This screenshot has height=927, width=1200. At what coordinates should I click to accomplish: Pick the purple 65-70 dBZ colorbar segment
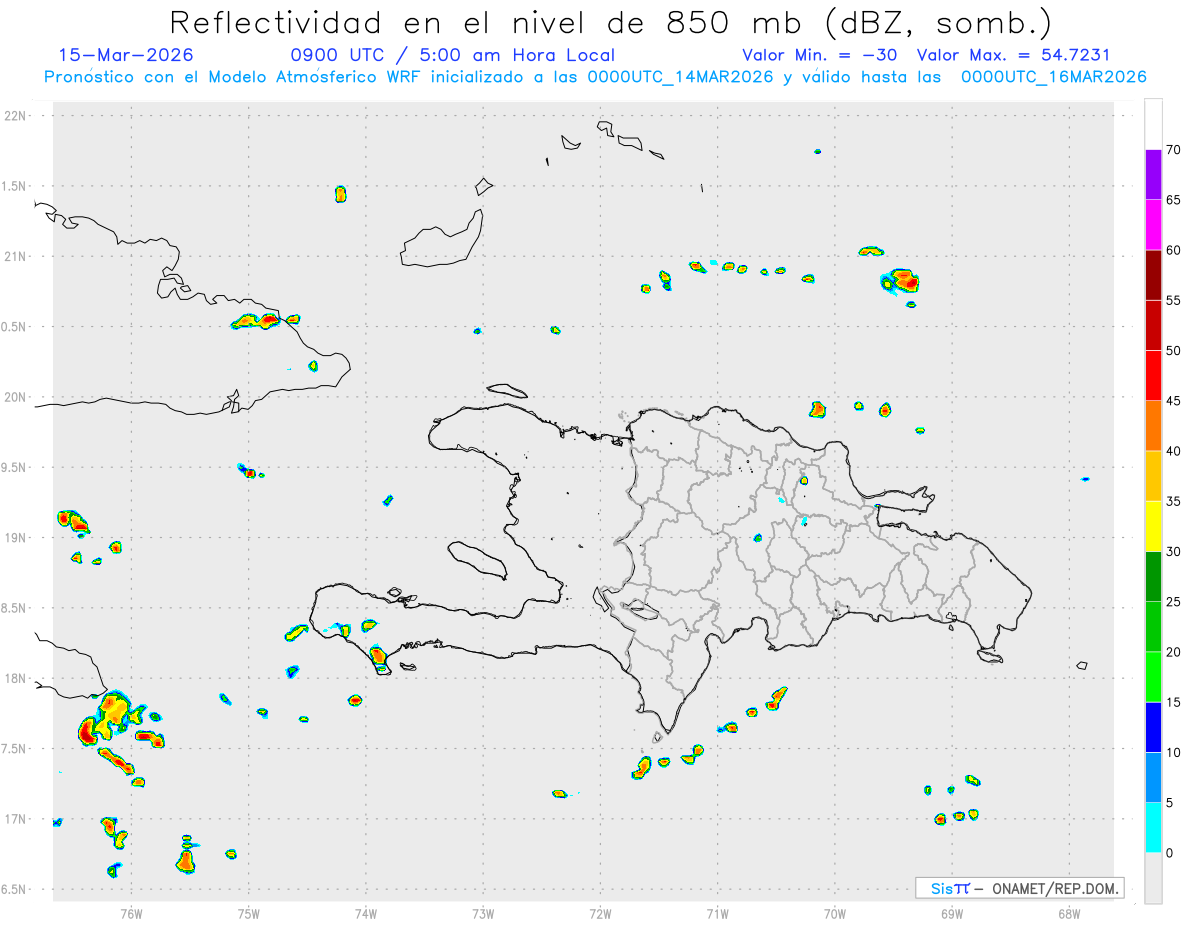click(1153, 174)
